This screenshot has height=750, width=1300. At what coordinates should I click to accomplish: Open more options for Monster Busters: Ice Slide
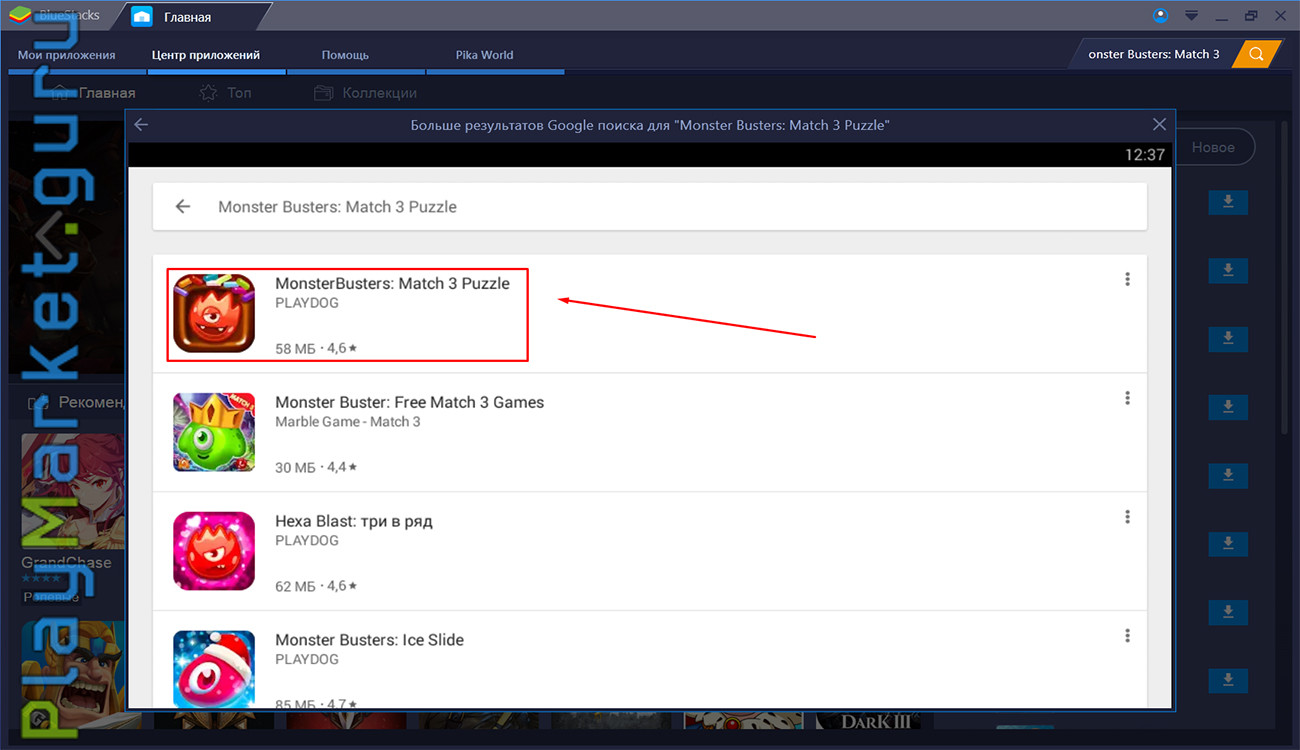click(x=1127, y=636)
